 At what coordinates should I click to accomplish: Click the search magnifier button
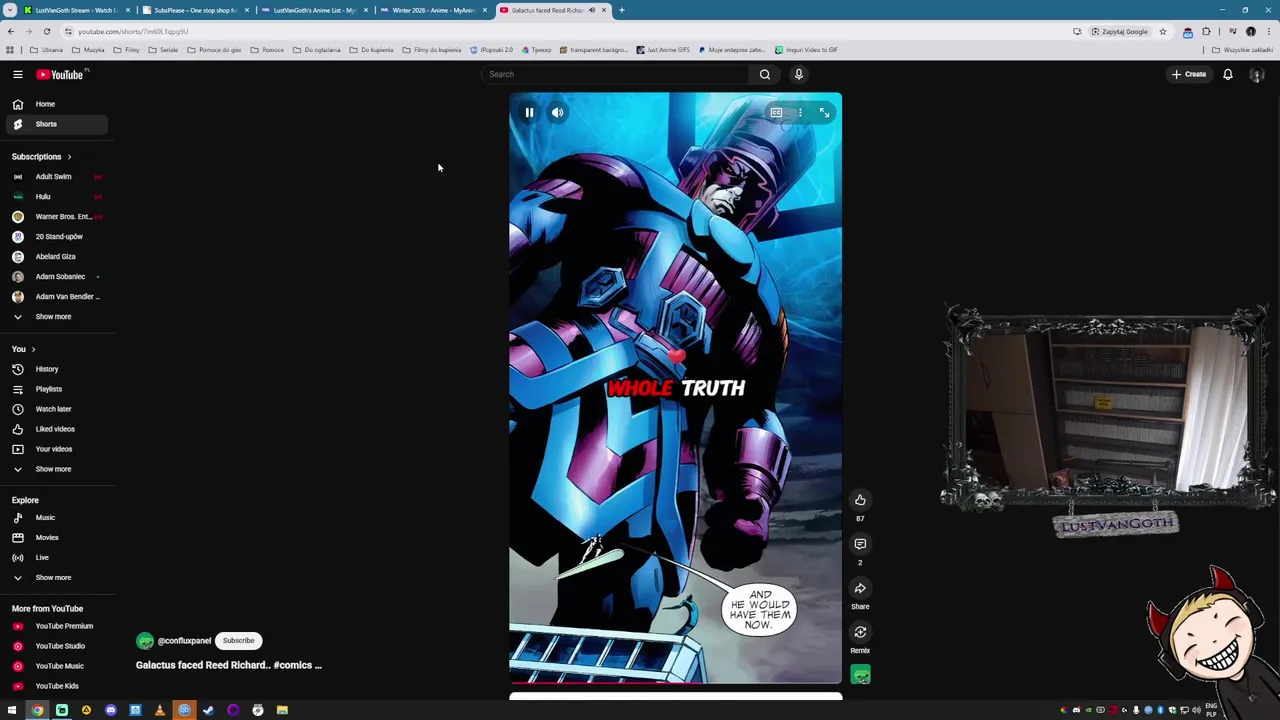[x=764, y=74]
